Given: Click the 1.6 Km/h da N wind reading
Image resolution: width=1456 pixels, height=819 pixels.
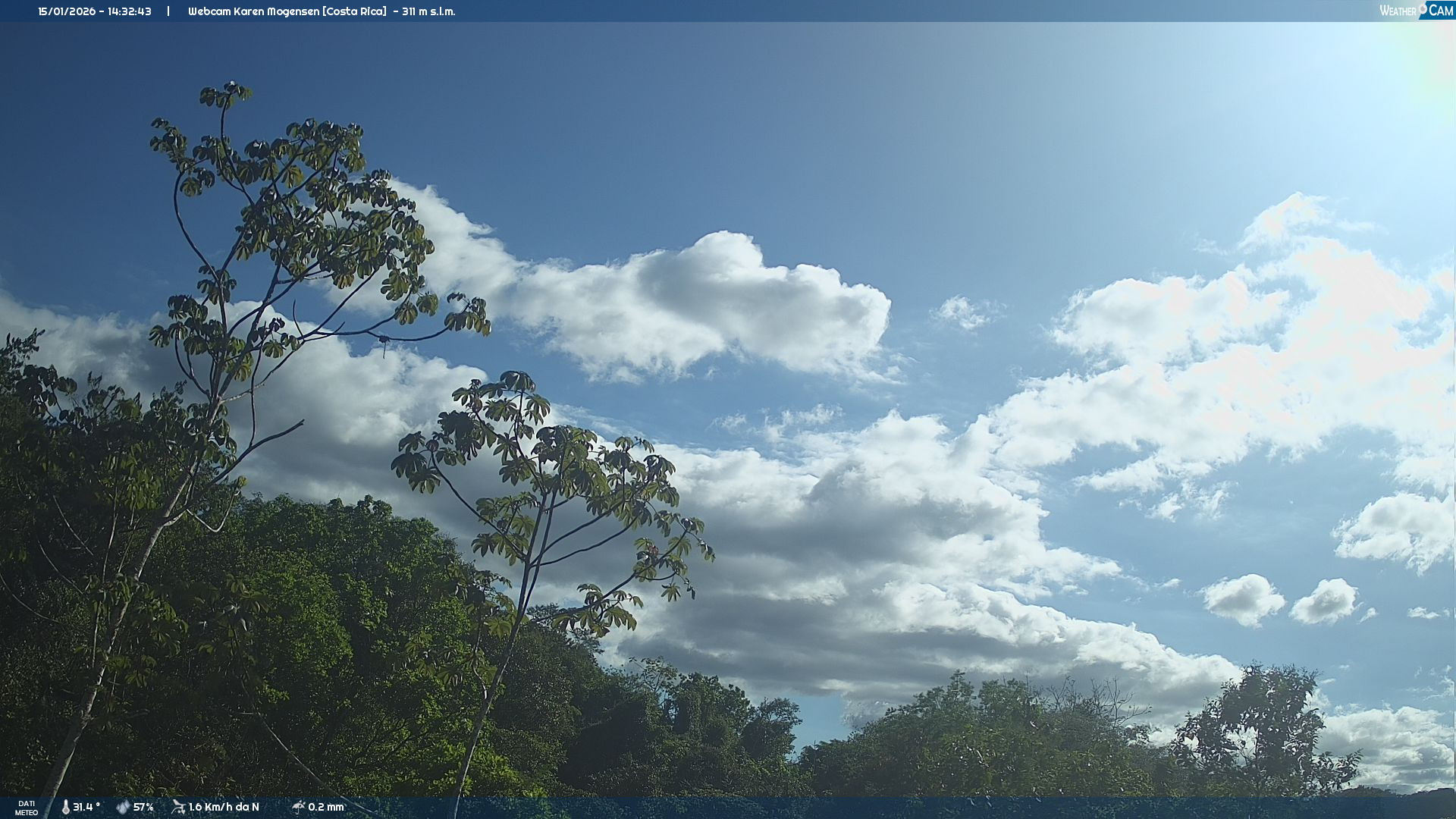Looking at the screenshot, I should [224, 807].
